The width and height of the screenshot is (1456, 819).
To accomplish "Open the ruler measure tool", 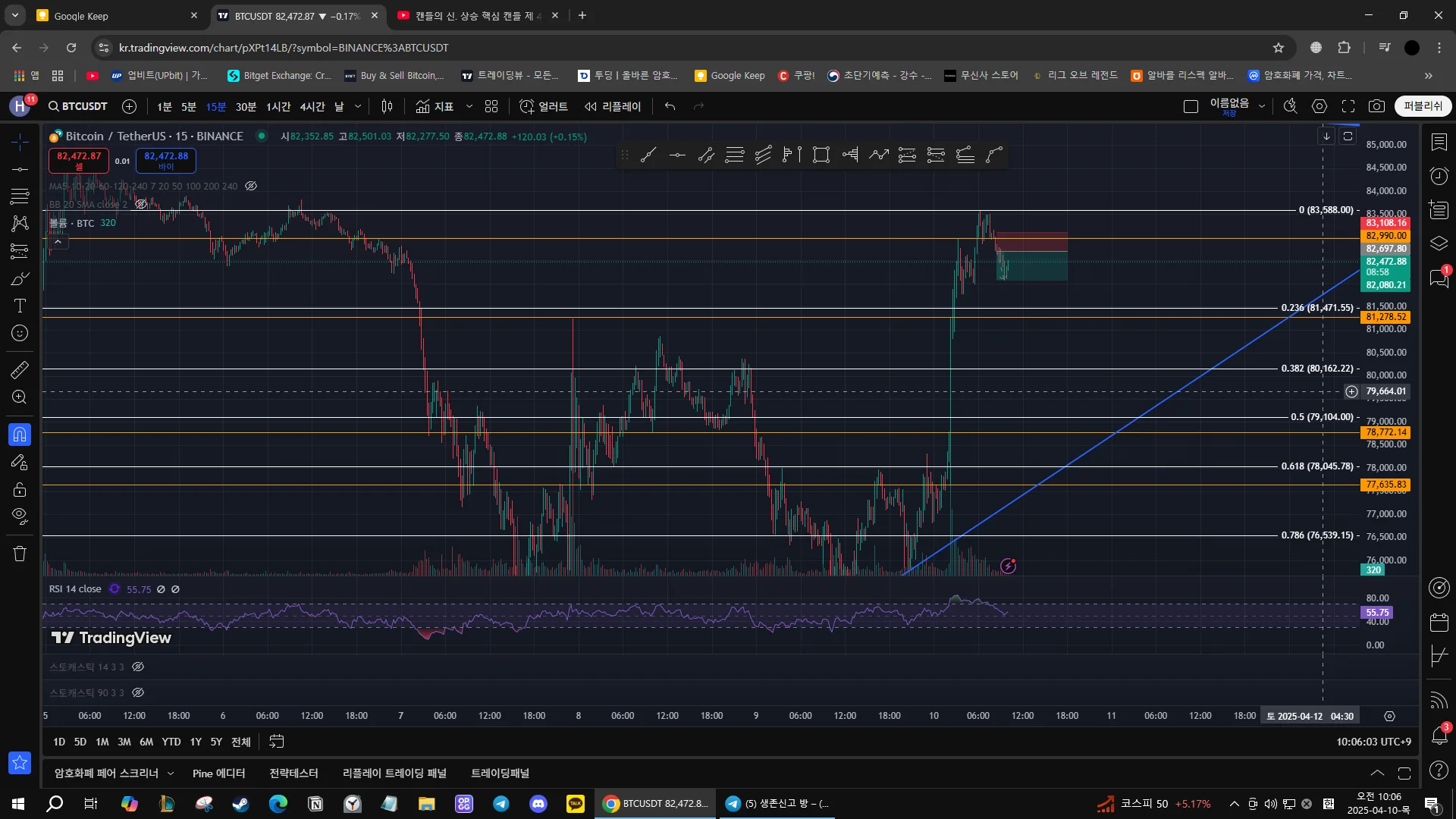I will tap(20, 370).
